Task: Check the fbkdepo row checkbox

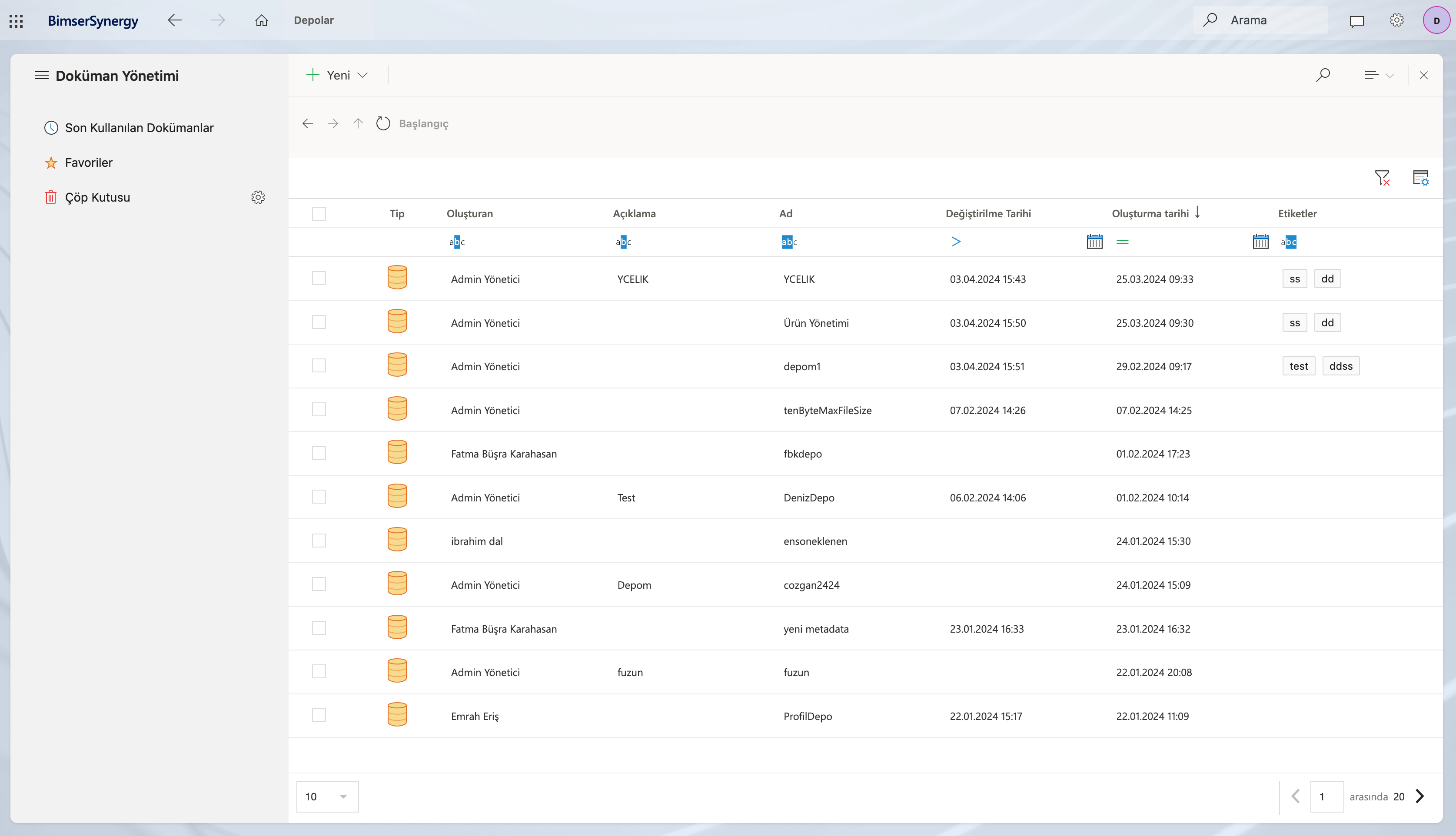Action: pos(319,453)
